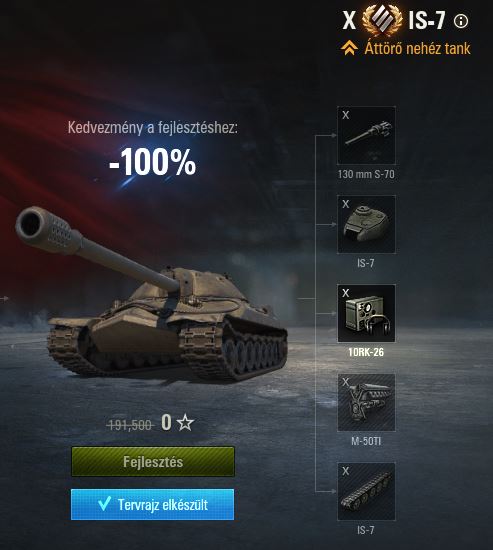Select the 130 mm S-70 gun module
Image resolution: width=493 pixels, height=550 pixels.
(366, 135)
